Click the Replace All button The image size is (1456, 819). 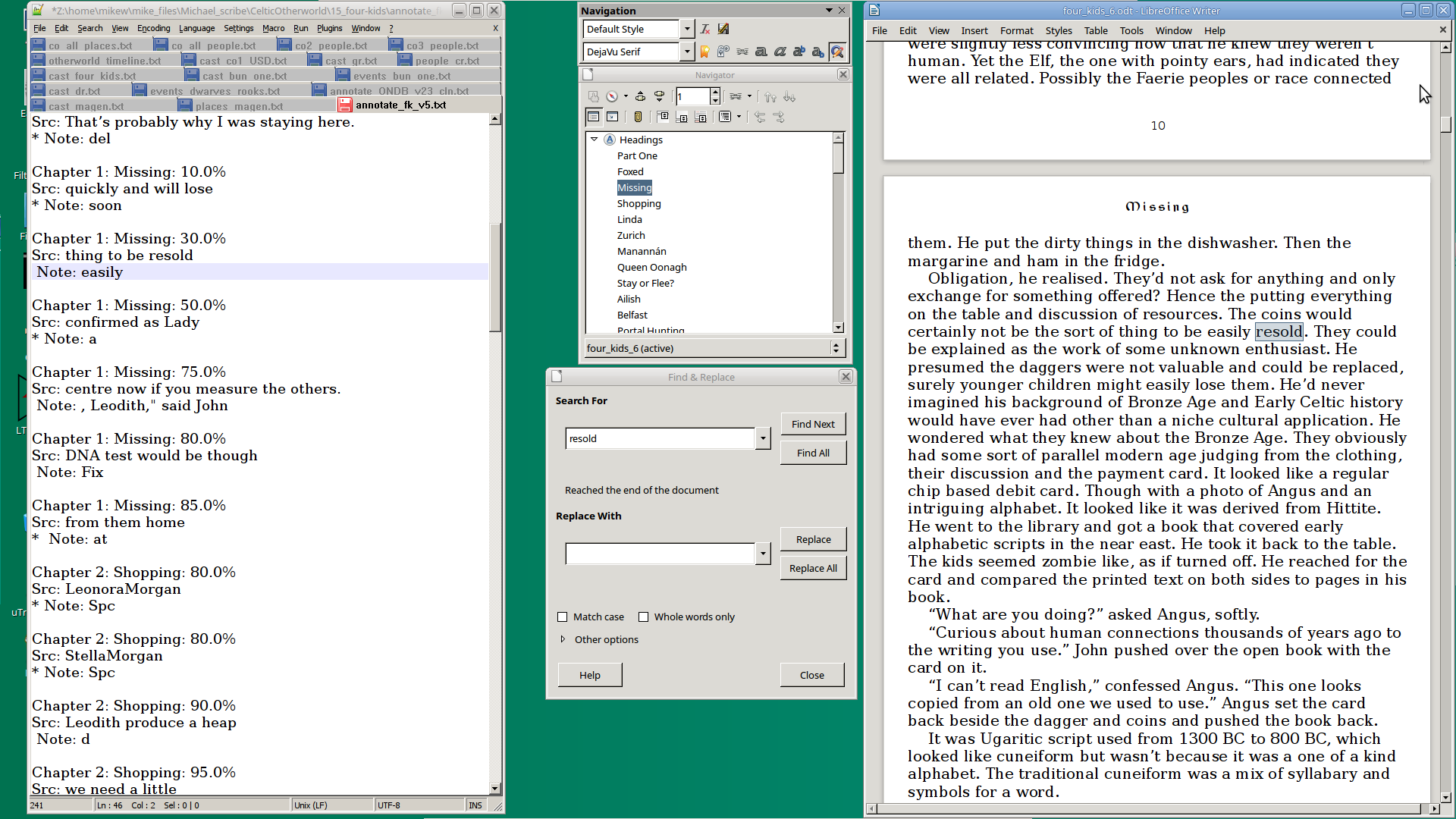tap(813, 568)
